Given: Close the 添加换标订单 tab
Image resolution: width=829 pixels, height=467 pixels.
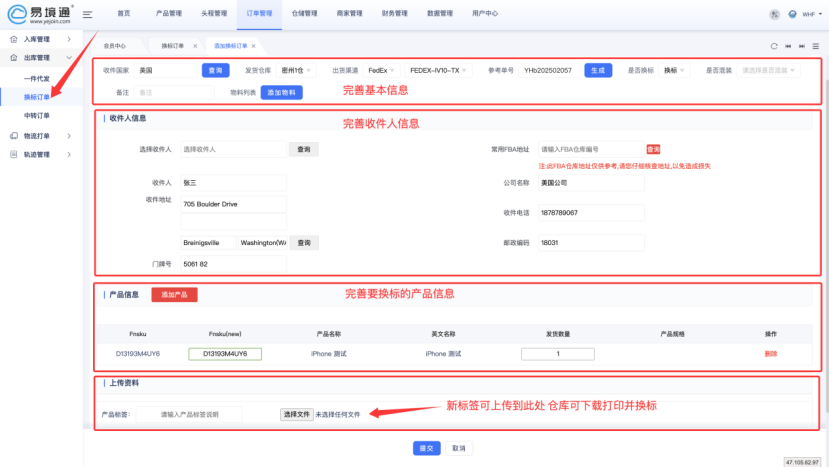Looking at the screenshot, I should (x=253, y=46).
